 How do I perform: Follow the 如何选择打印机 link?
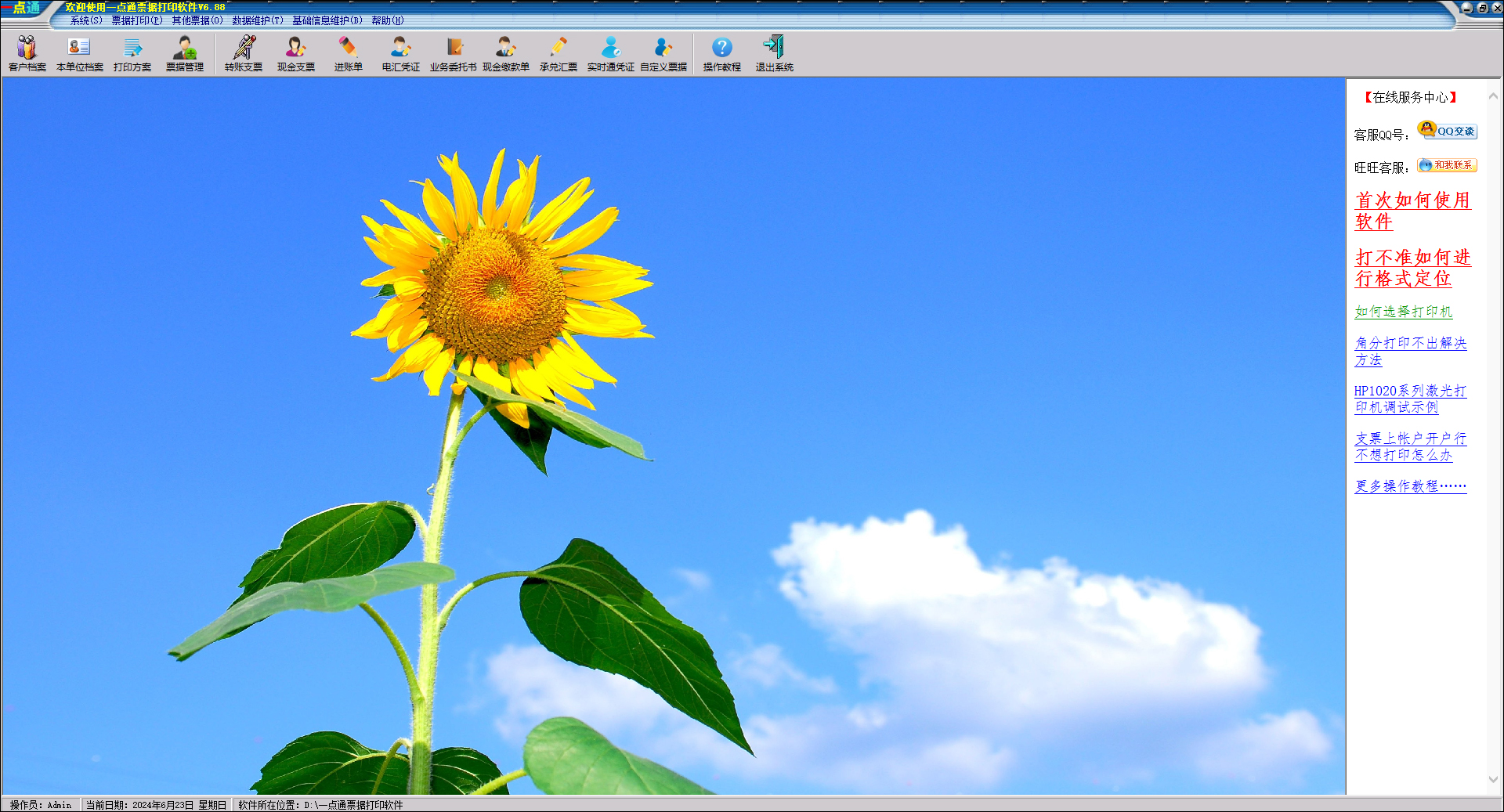pyautogui.click(x=1404, y=312)
